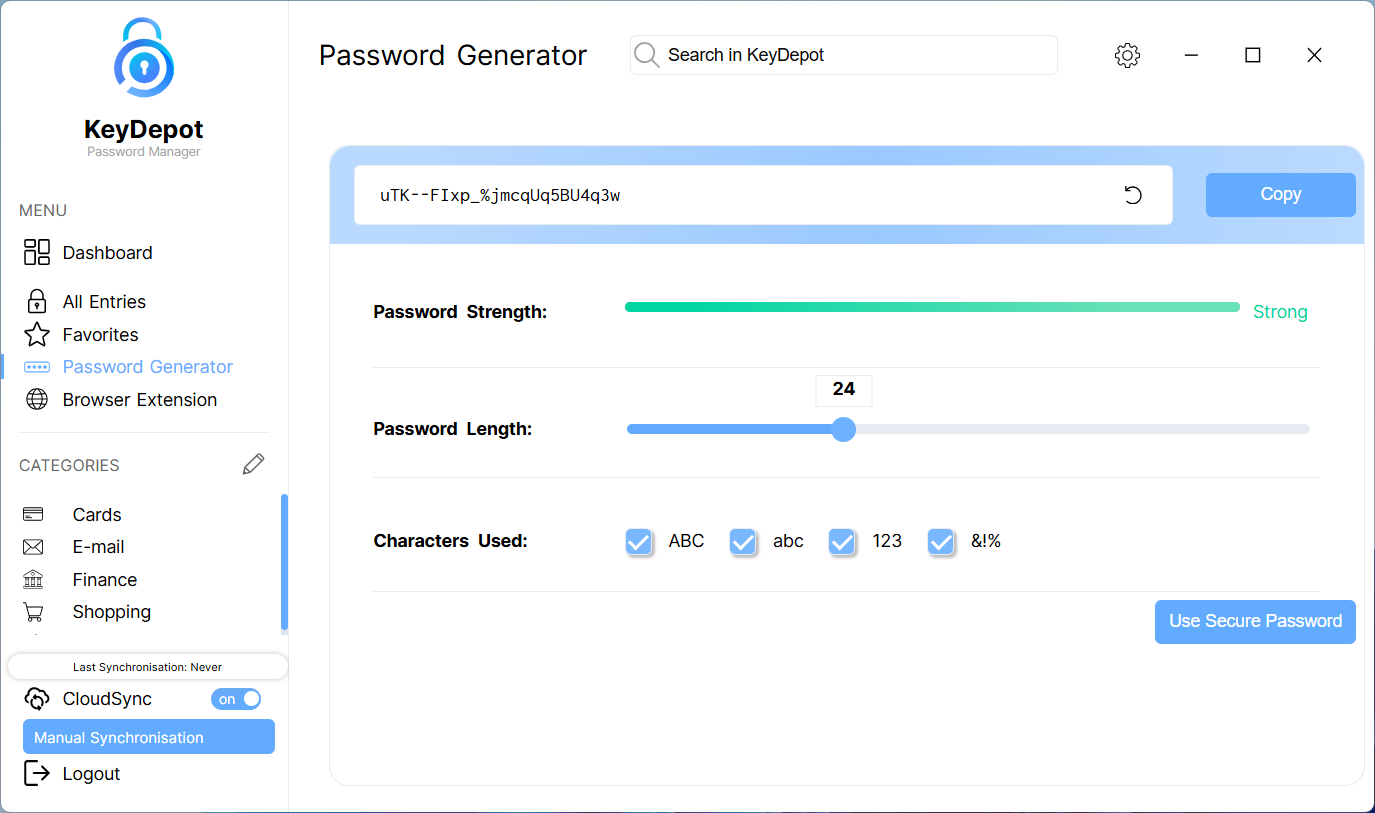This screenshot has width=1375, height=813.
Task: Open settings via the gear icon
Action: click(1127, 56)
